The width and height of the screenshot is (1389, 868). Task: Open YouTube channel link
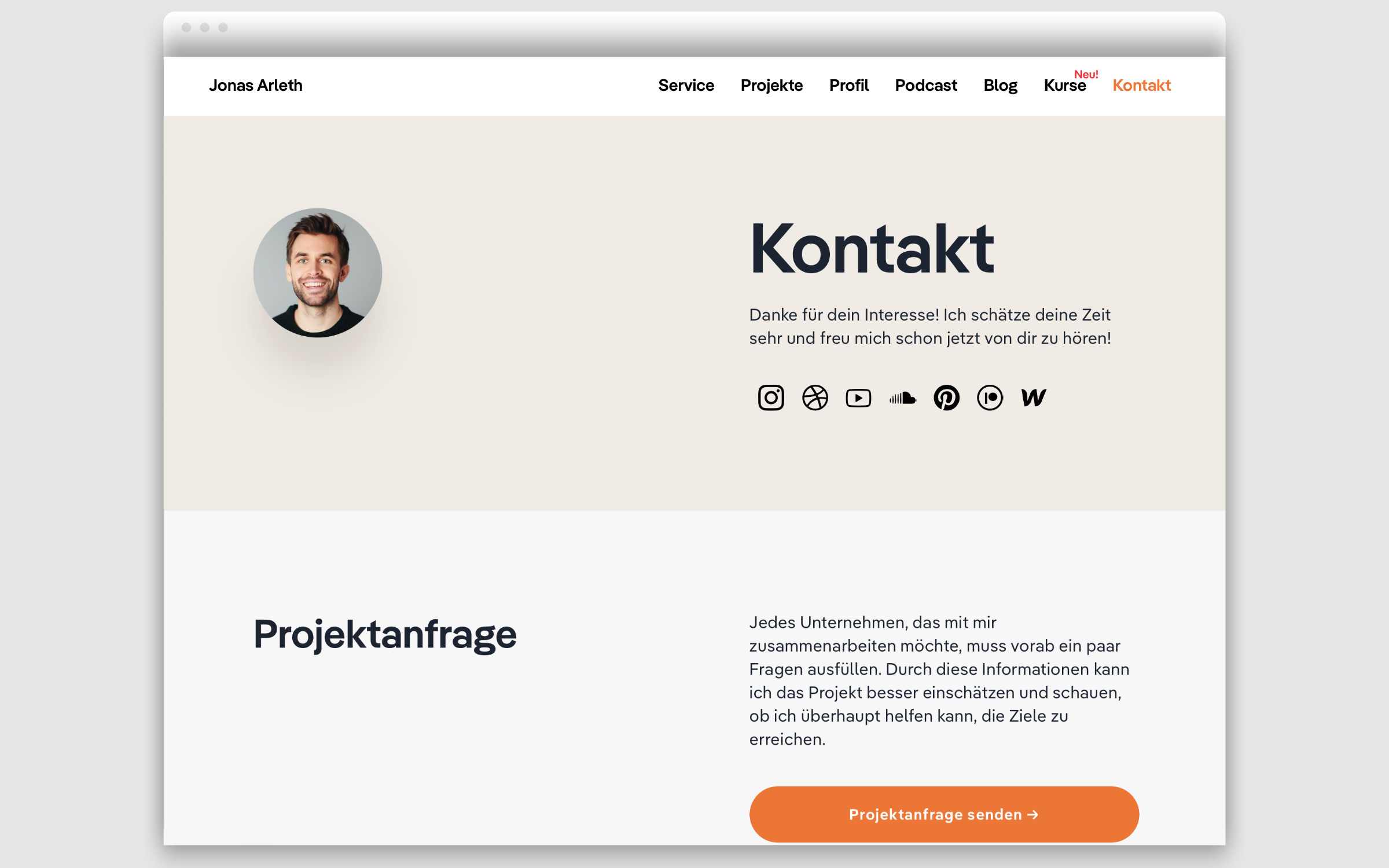(858, 397)
